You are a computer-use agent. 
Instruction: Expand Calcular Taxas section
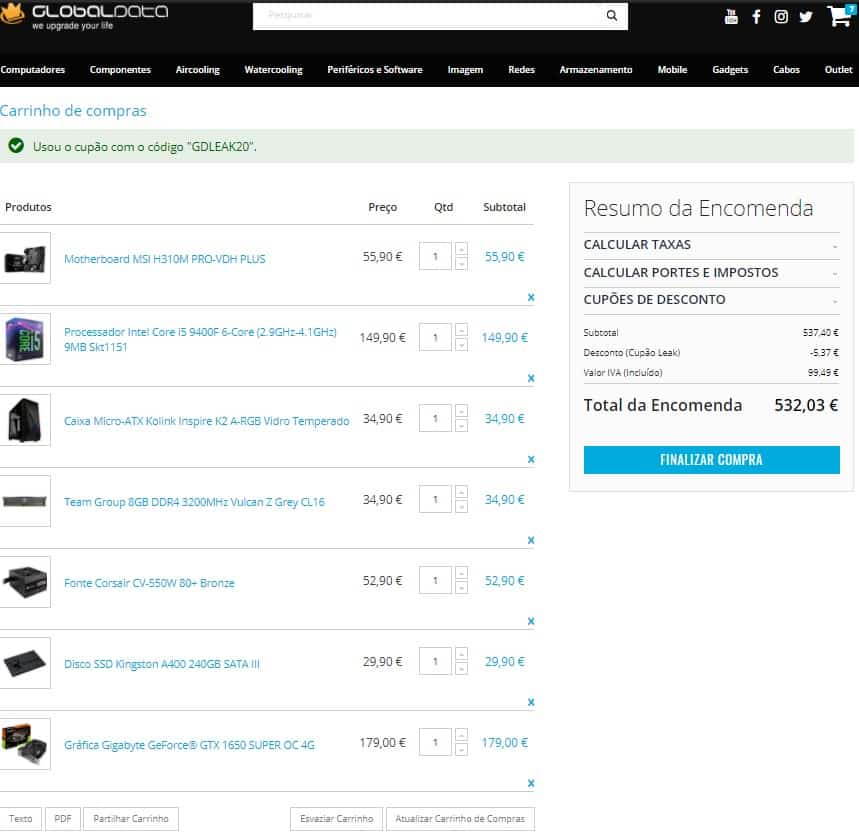(x=711, y=245)
